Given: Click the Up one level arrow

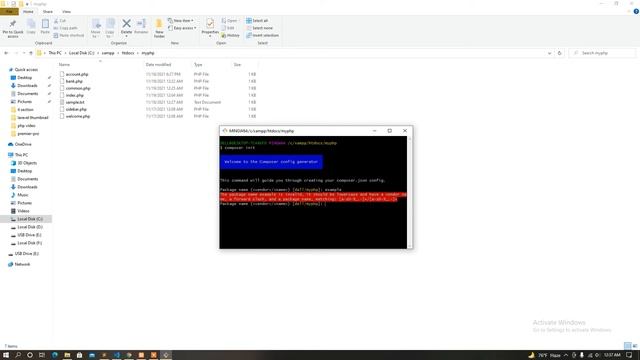Looking at the screenshot, I should pyautogui.click(x=31, y=53).
